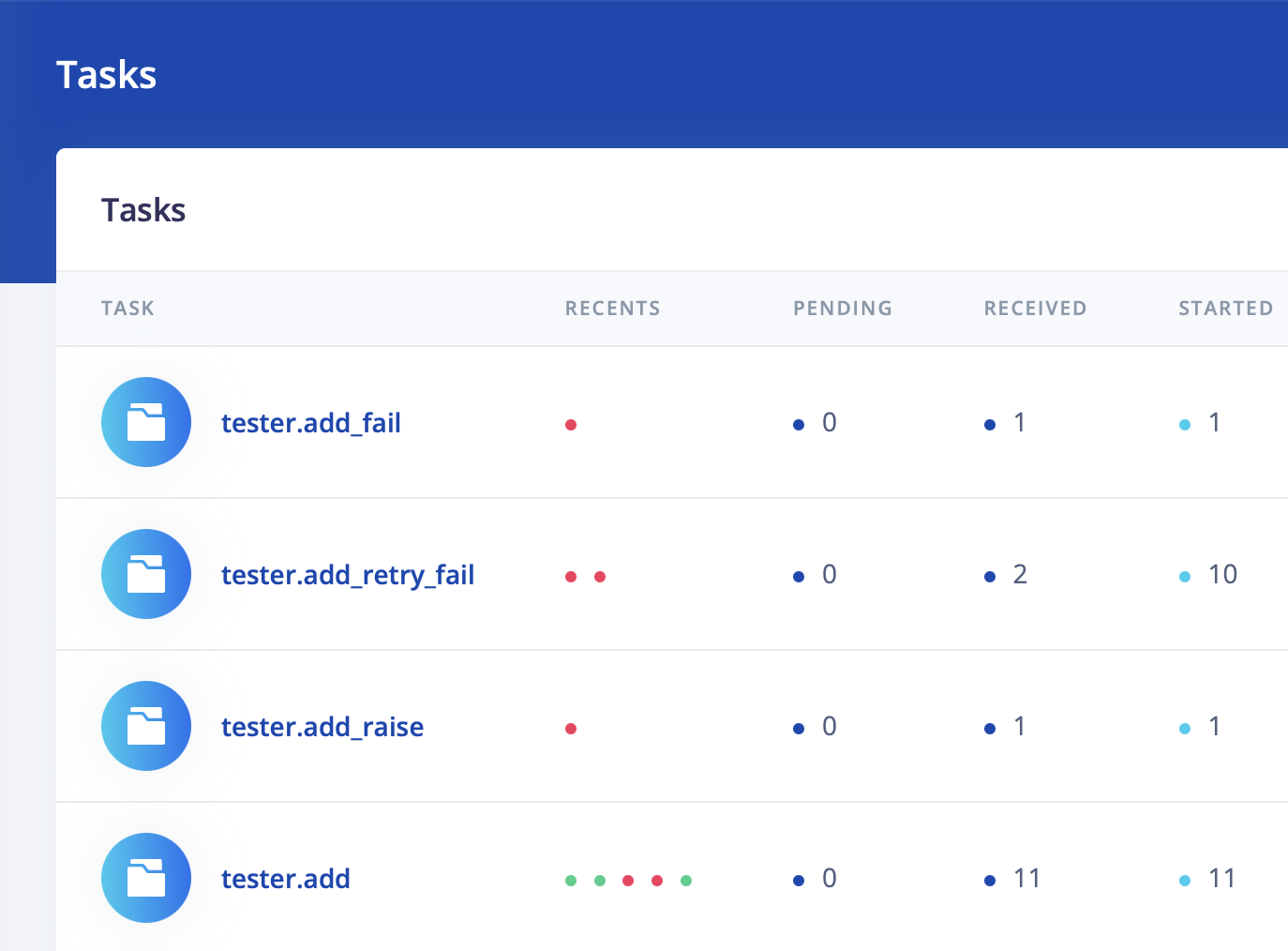This screenshot has width=1288, height=951.
Task: Click the RECEIVED column header
Action: [x=1035, y=309]
